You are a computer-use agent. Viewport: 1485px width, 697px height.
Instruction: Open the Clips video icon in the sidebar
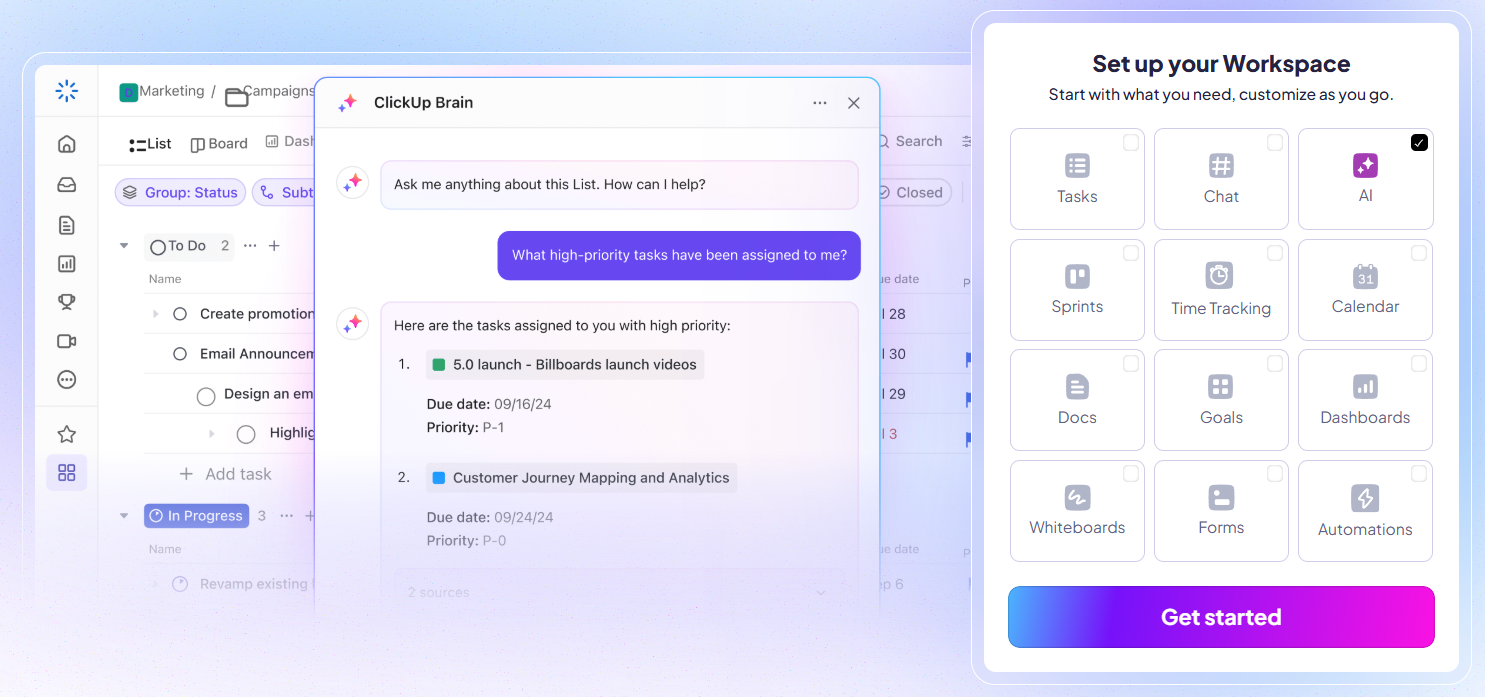[x=67, y=341]
